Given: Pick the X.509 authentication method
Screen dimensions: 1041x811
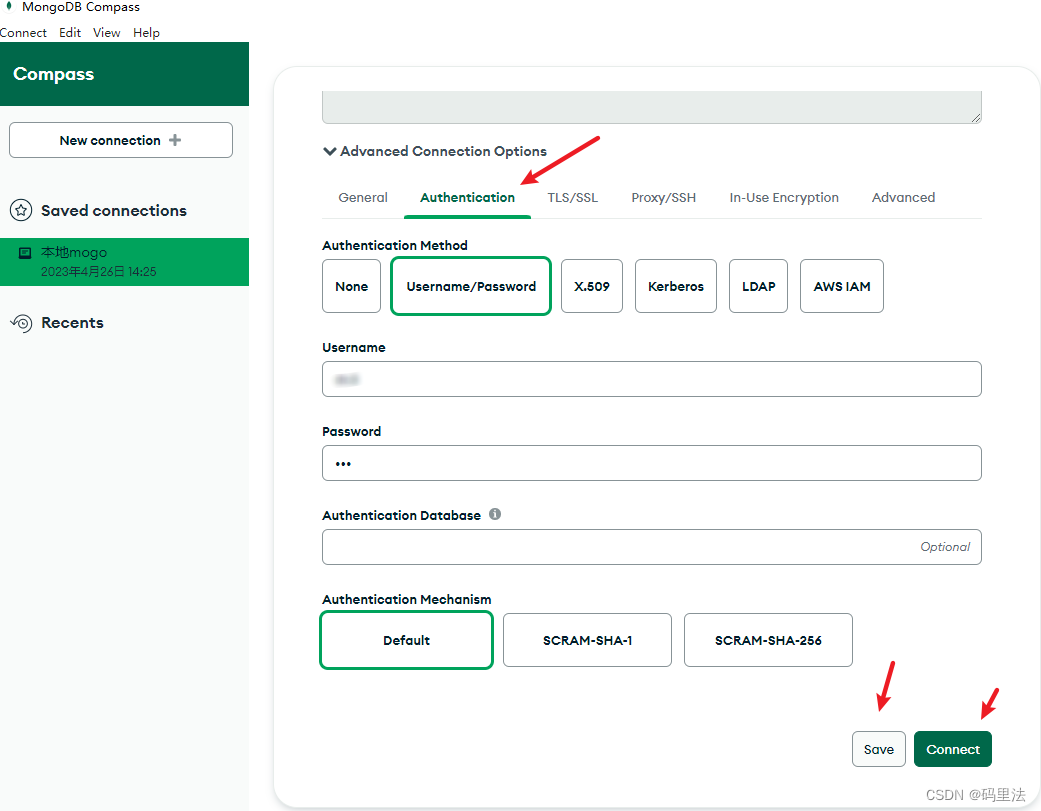Looking at the screenshot, I should (592, 286).
